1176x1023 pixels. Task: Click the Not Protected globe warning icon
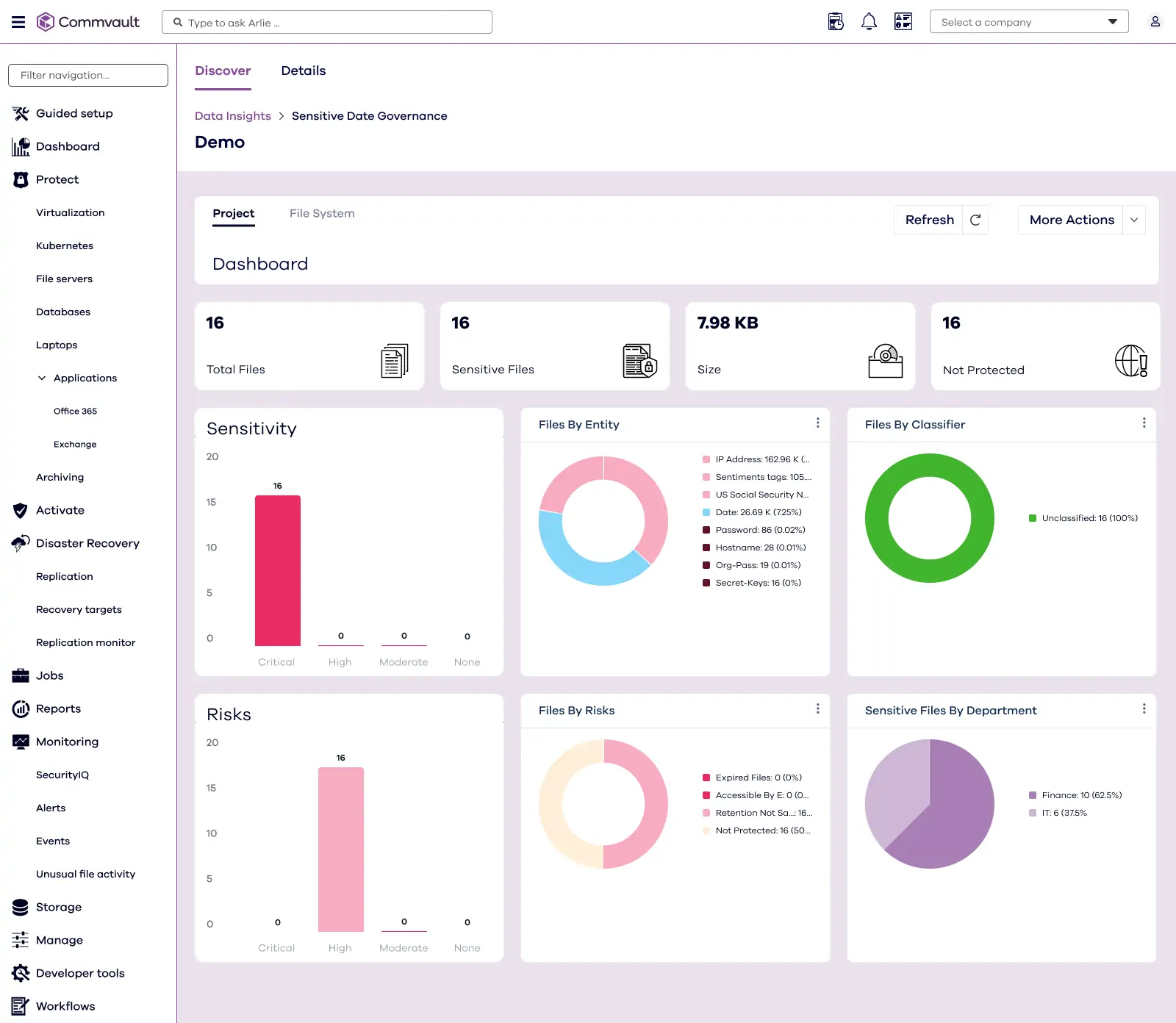[x=1131, y=360]
